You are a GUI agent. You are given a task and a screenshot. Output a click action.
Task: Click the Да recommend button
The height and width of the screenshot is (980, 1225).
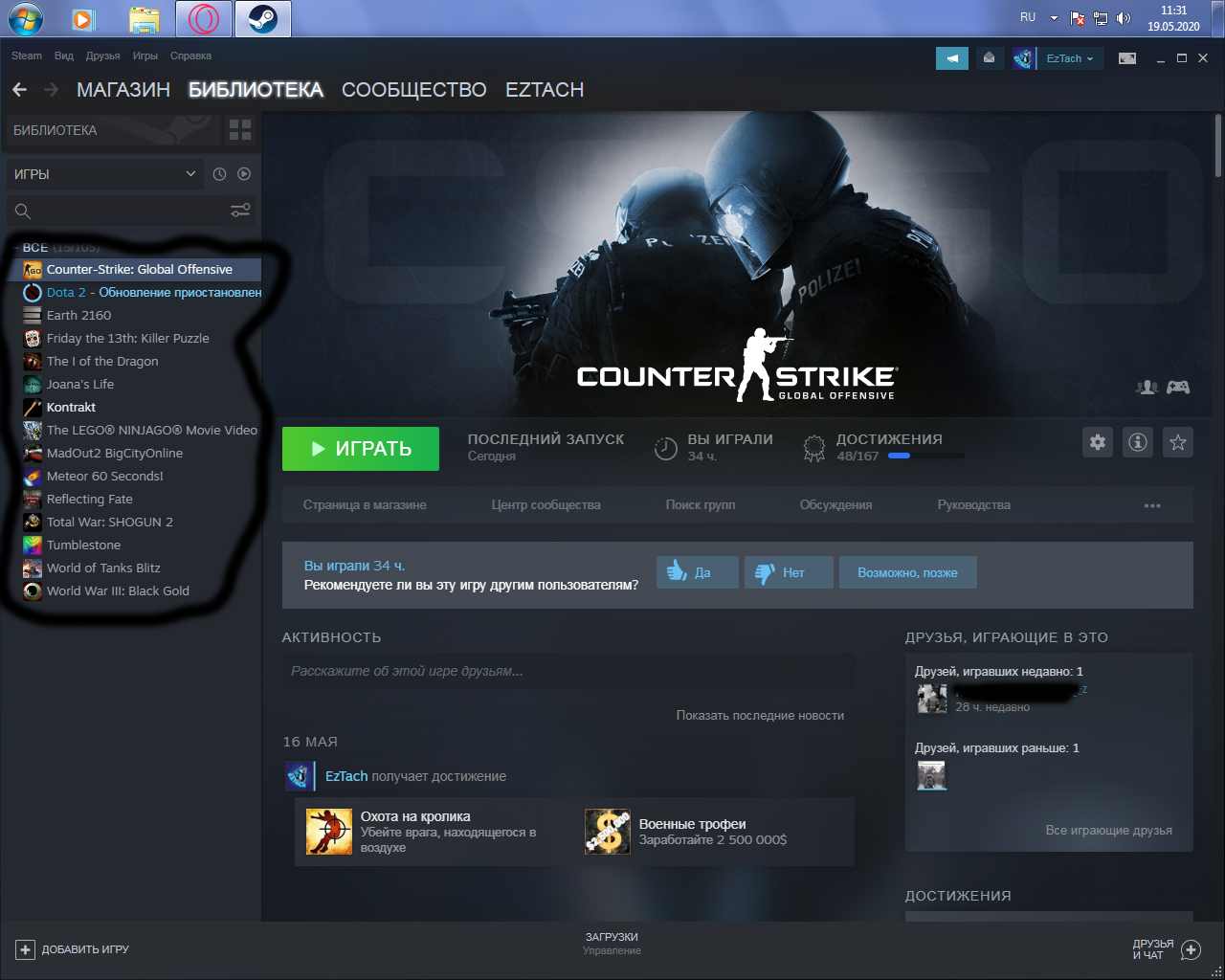(698, 572)
